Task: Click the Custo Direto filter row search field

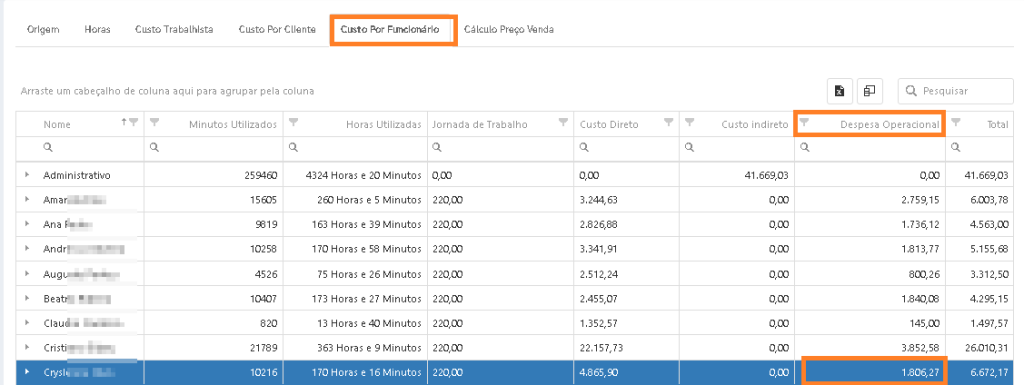Action: pos(626,148)
